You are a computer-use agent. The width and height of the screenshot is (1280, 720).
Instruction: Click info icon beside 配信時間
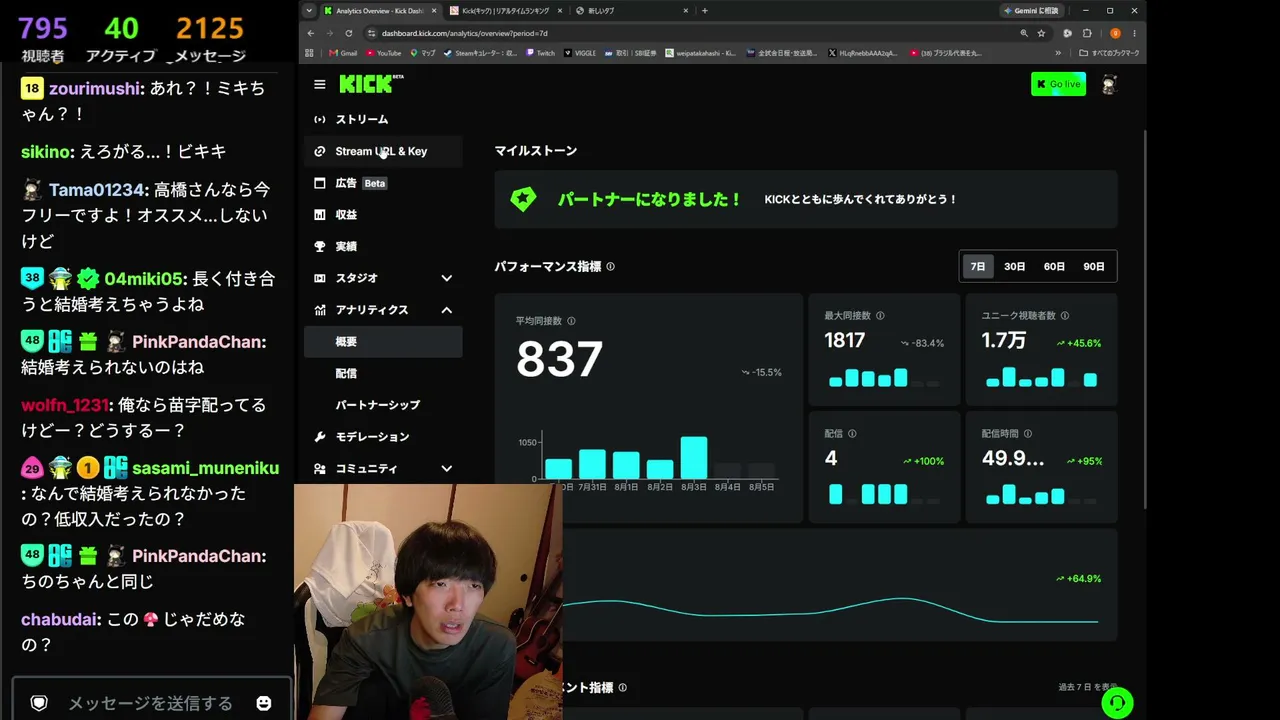[x=1027, y=434]
